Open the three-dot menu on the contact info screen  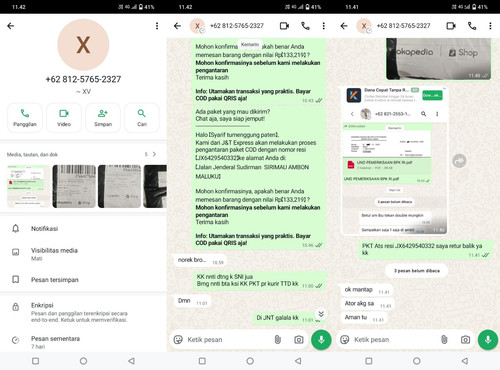coord(157,26)
